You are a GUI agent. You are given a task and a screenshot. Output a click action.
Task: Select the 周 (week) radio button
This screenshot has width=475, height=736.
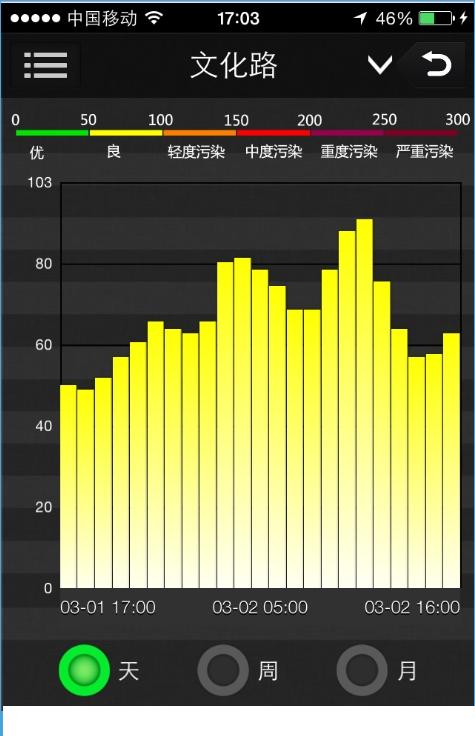coord(223,670)
